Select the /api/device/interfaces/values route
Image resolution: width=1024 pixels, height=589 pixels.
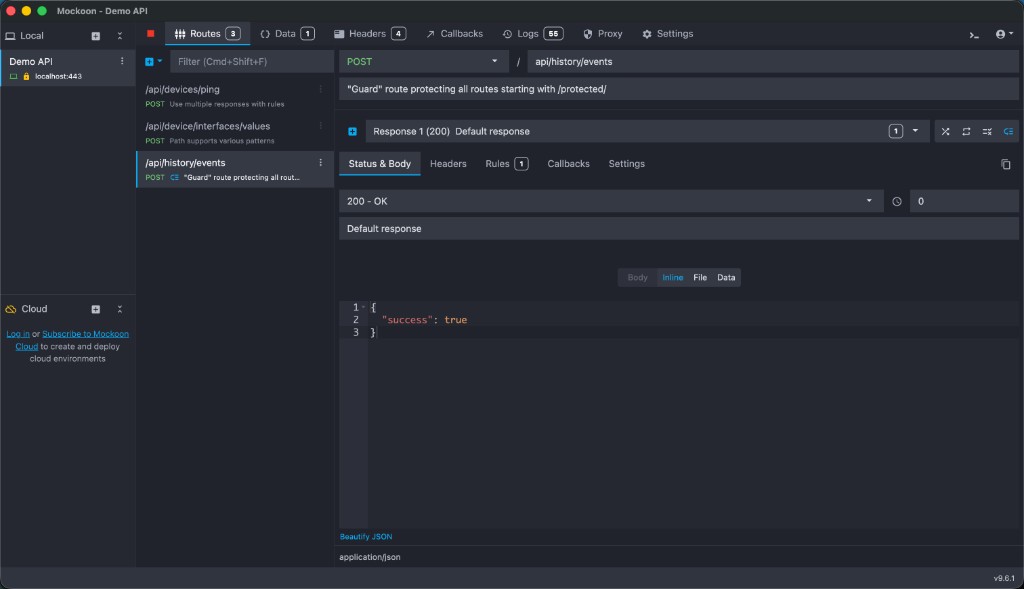click(234, 133)
